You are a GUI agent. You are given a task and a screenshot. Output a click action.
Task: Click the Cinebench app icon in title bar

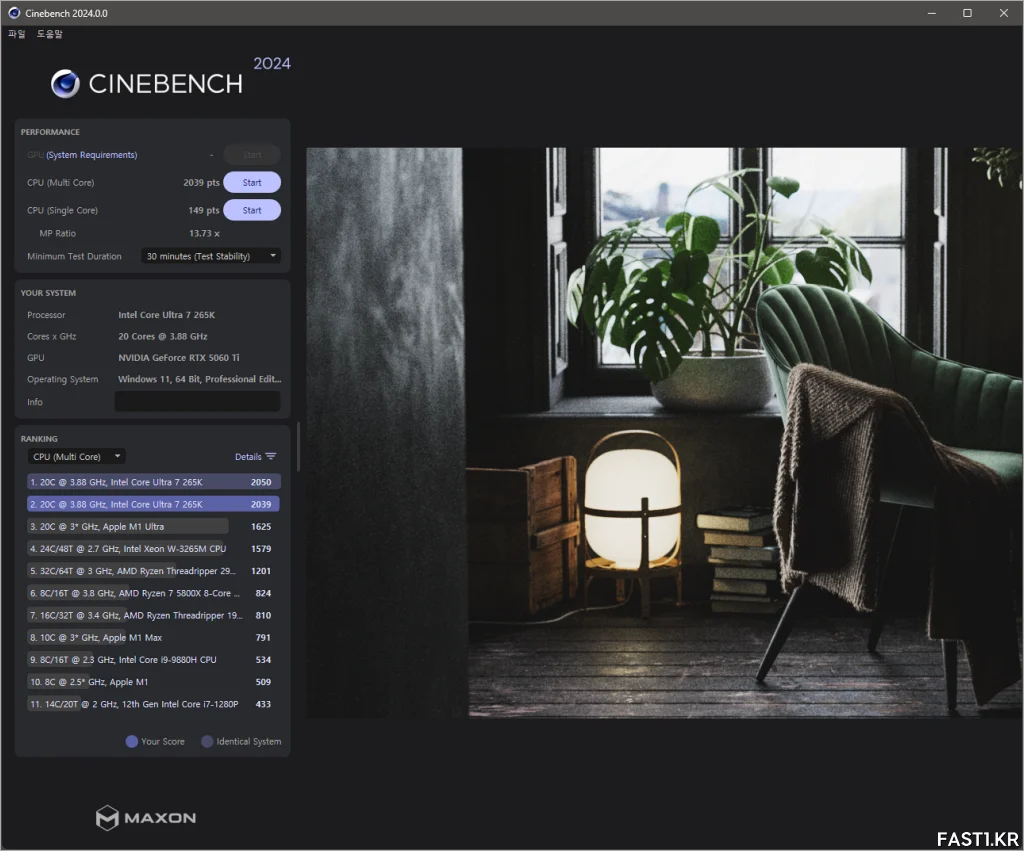tap(14, 13)
